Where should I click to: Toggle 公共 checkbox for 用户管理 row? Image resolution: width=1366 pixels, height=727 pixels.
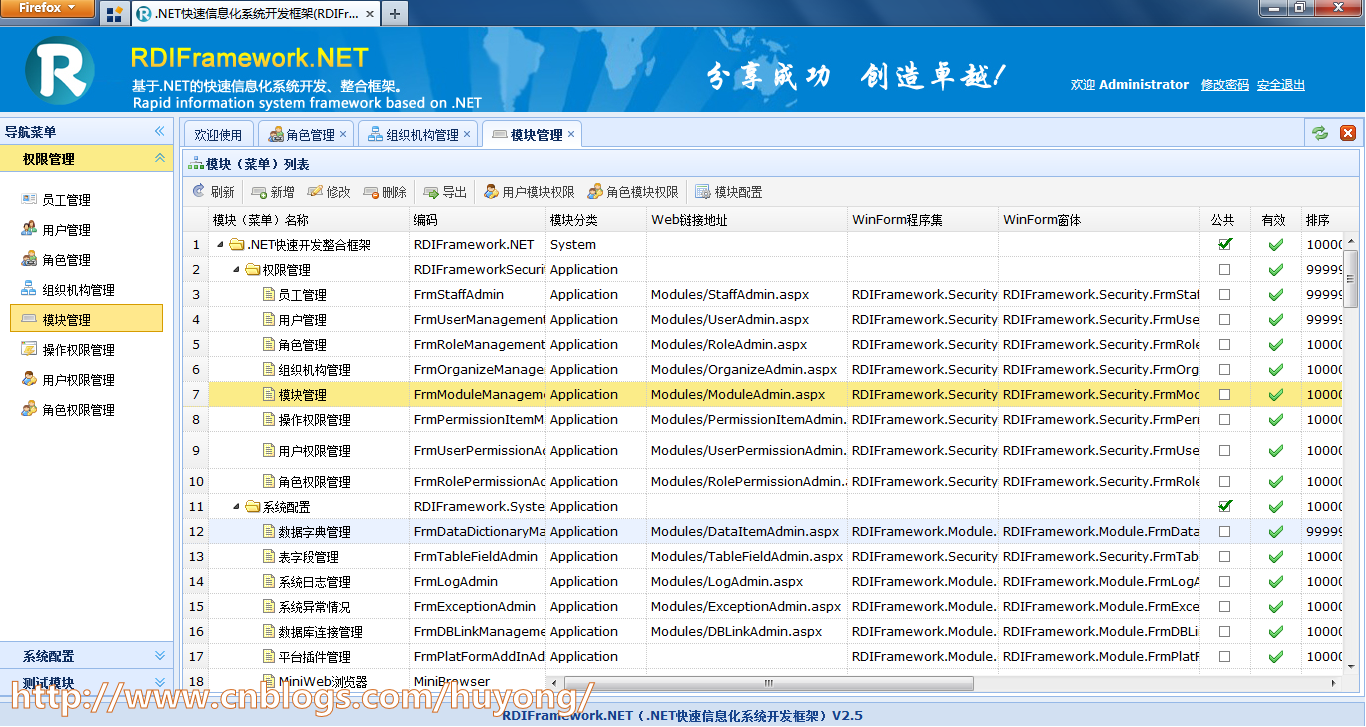pyautogui.click(x=1225, y=319)
